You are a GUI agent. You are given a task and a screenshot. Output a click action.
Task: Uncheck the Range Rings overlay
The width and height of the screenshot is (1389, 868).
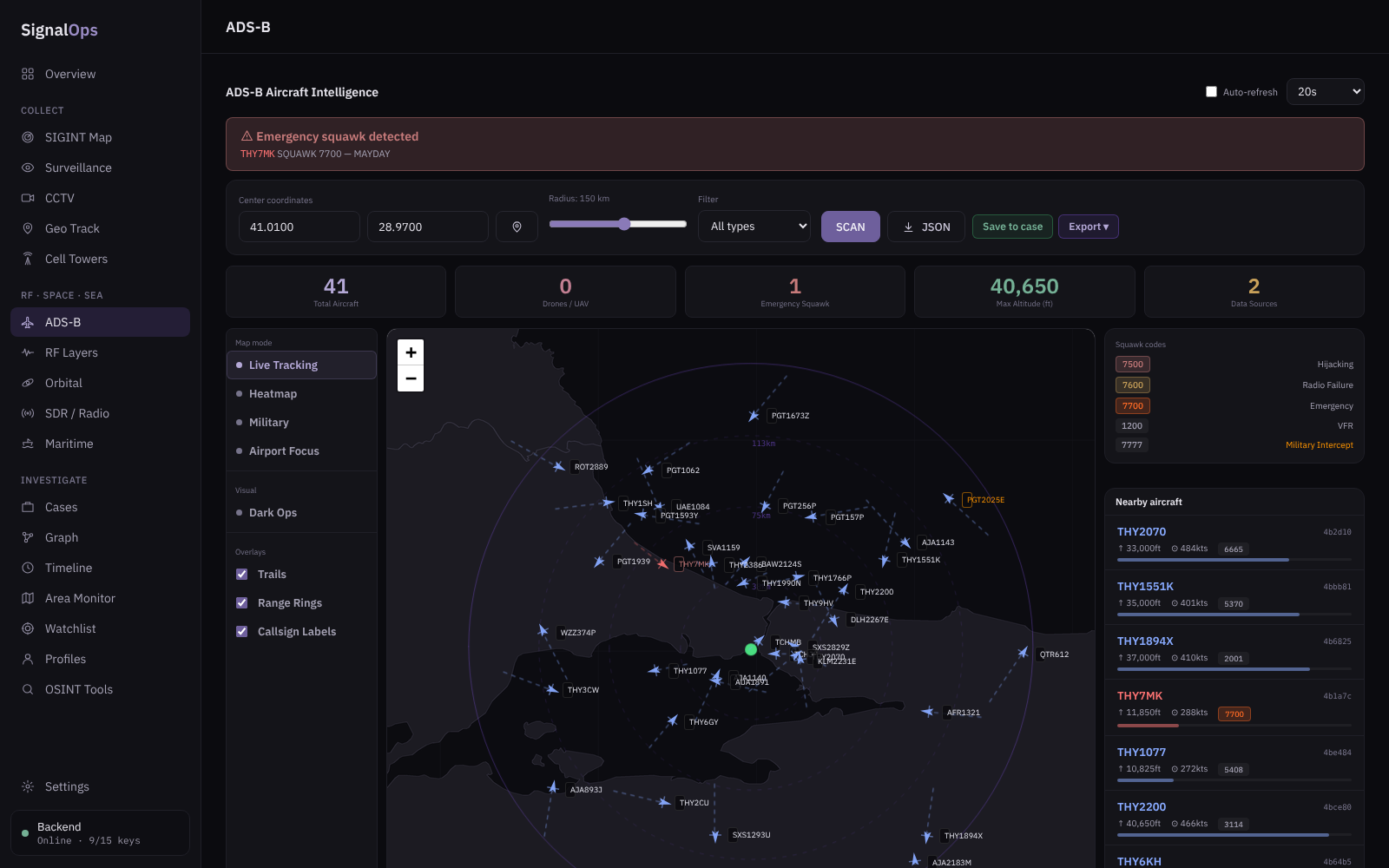point(241,602)
